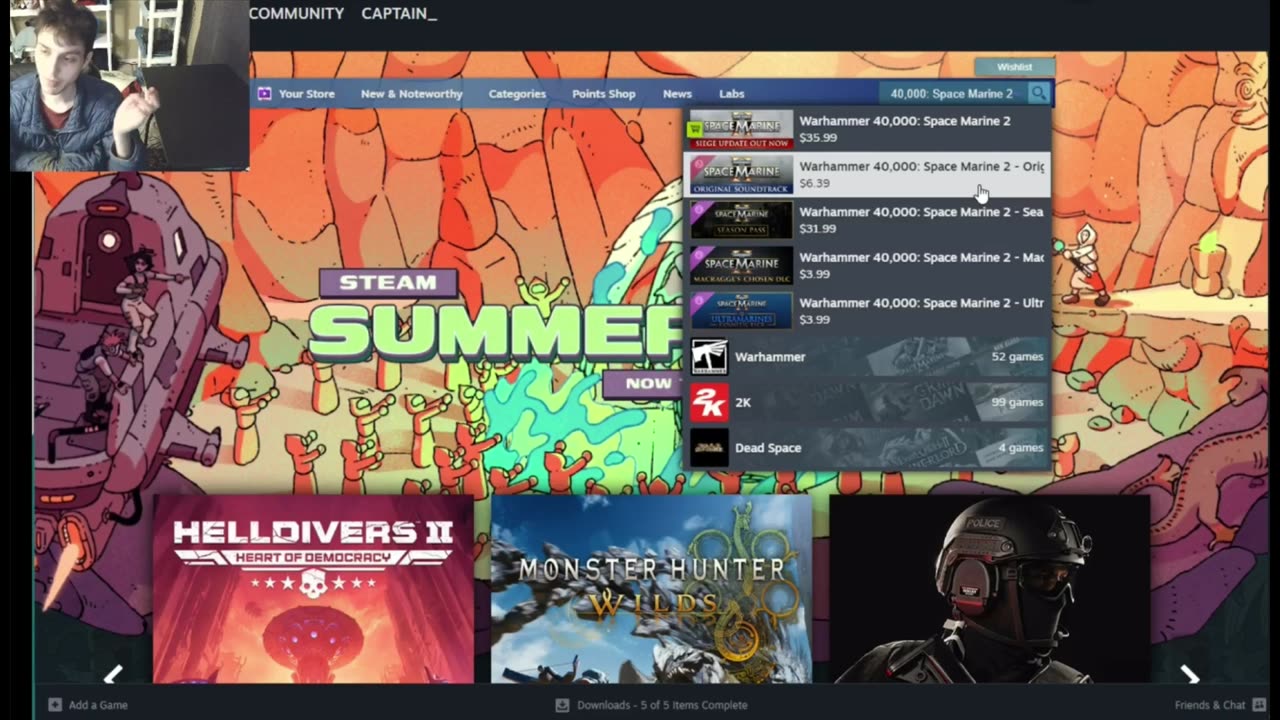This screenshot has width=1280, height=720.
Task: Select the Macragge's Chosen DLC result
Action: pos(867,265)
